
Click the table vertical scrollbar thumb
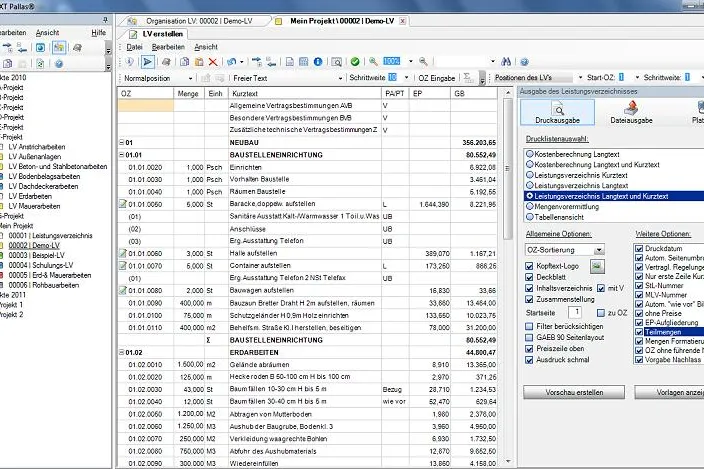pyautogui.click(x=508, y=168)
